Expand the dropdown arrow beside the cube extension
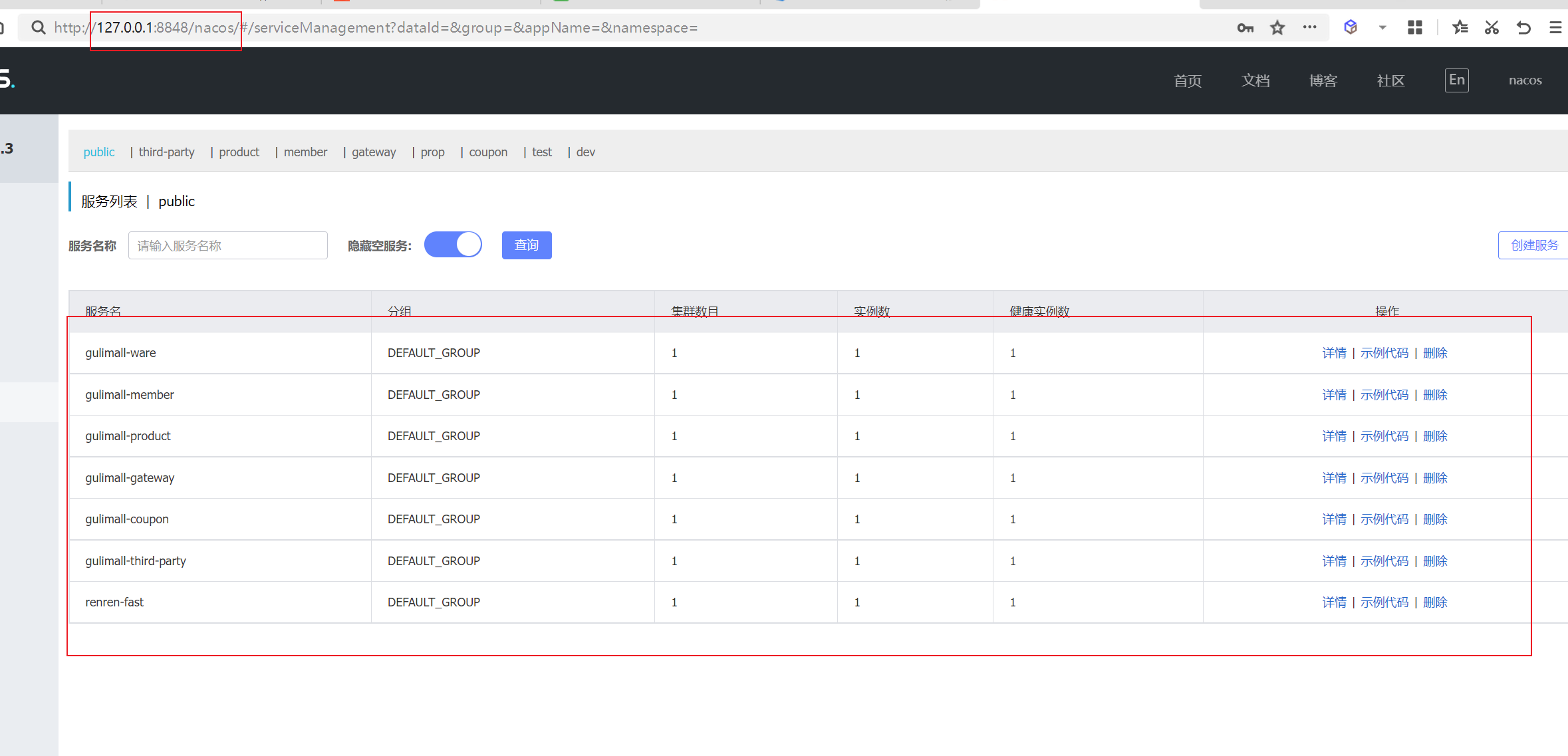The image size is (1568, 756). point(1382,28)
